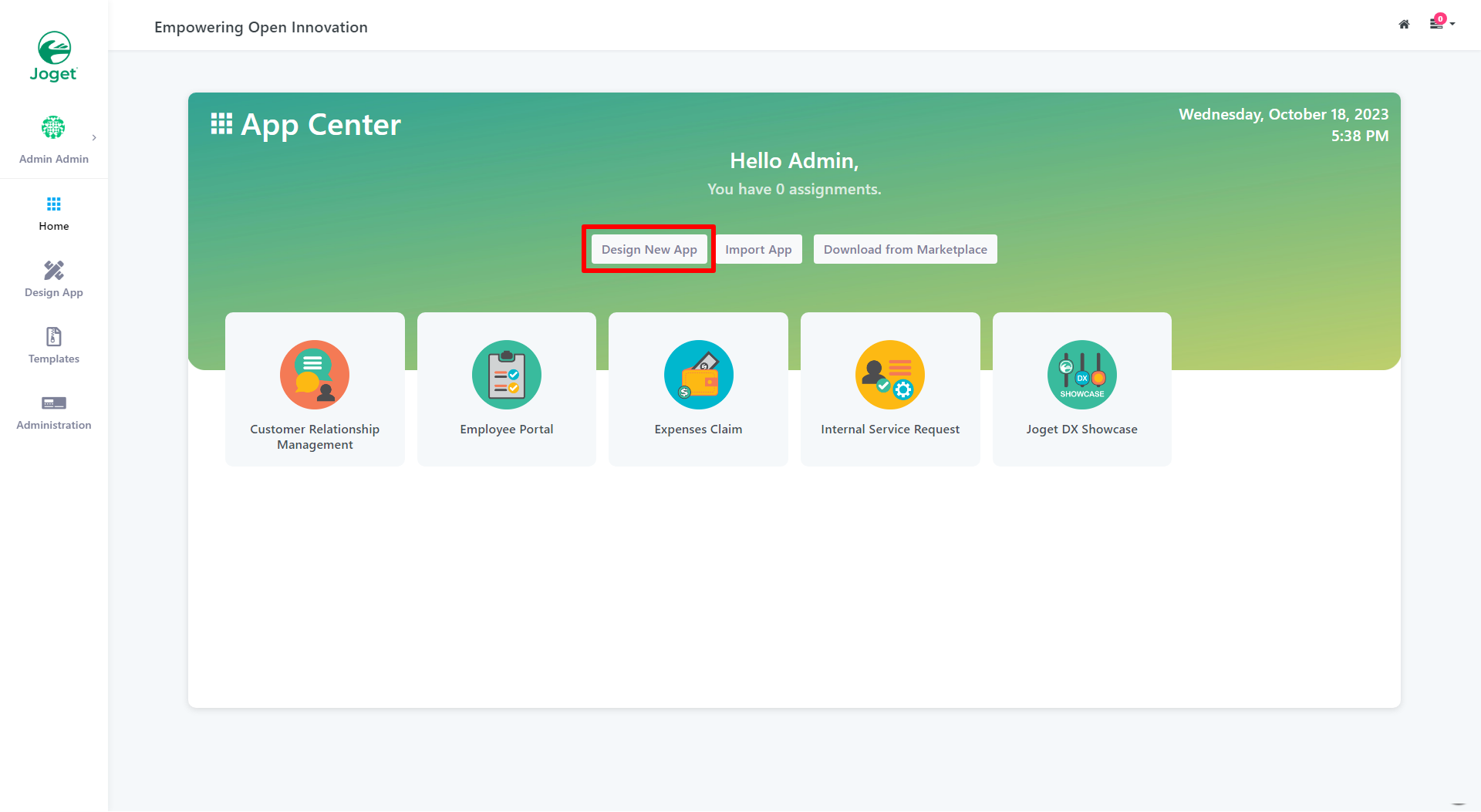Open the Employee Portal app icon

click(507, 375)
